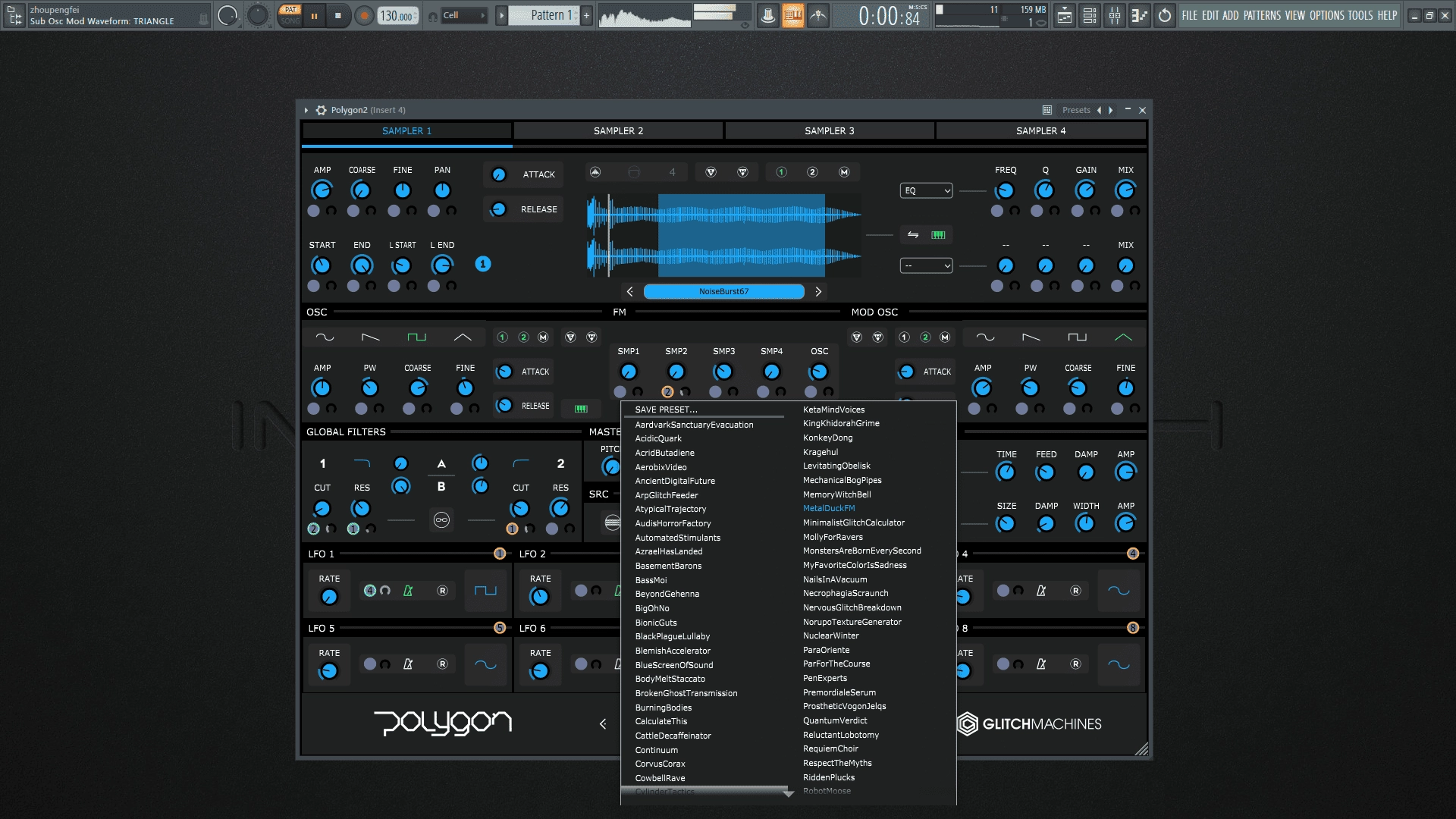Choose SAVE PRESET... from preset list

click(666, 409)
